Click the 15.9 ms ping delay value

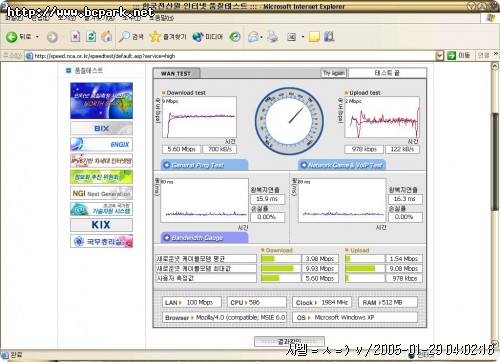pos(267,199)
